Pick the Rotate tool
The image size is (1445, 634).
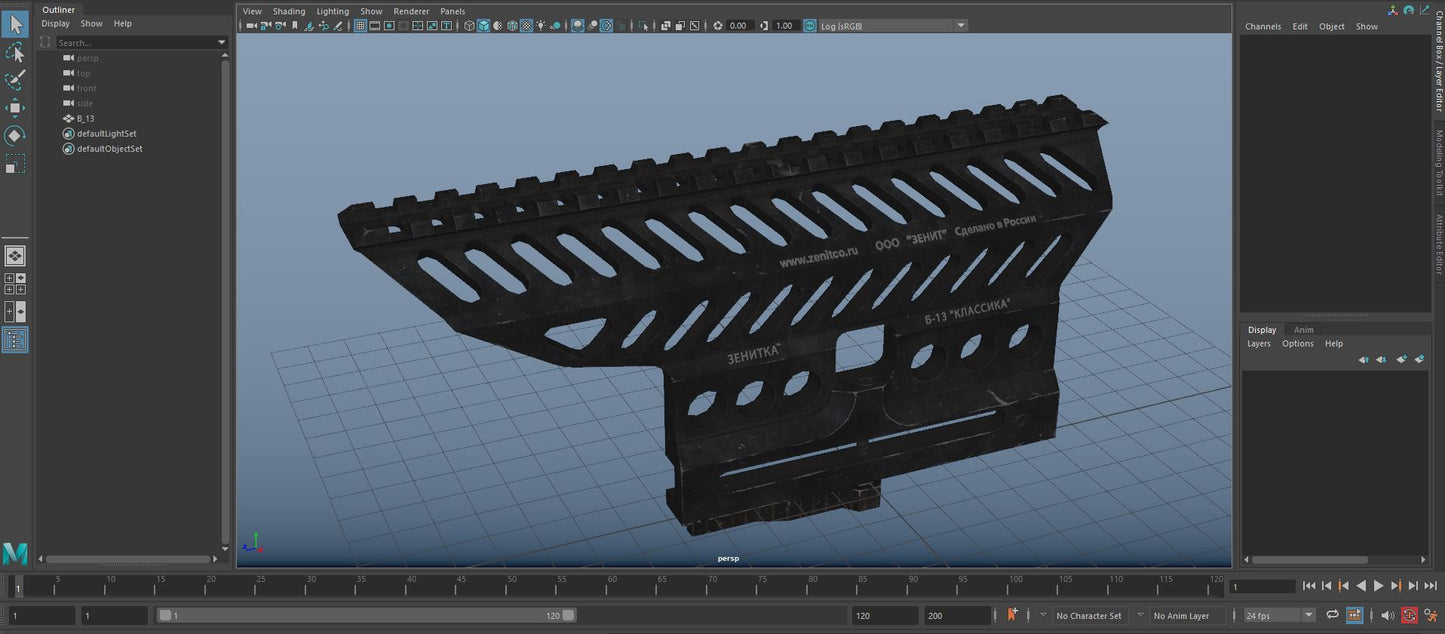point(15,135)
